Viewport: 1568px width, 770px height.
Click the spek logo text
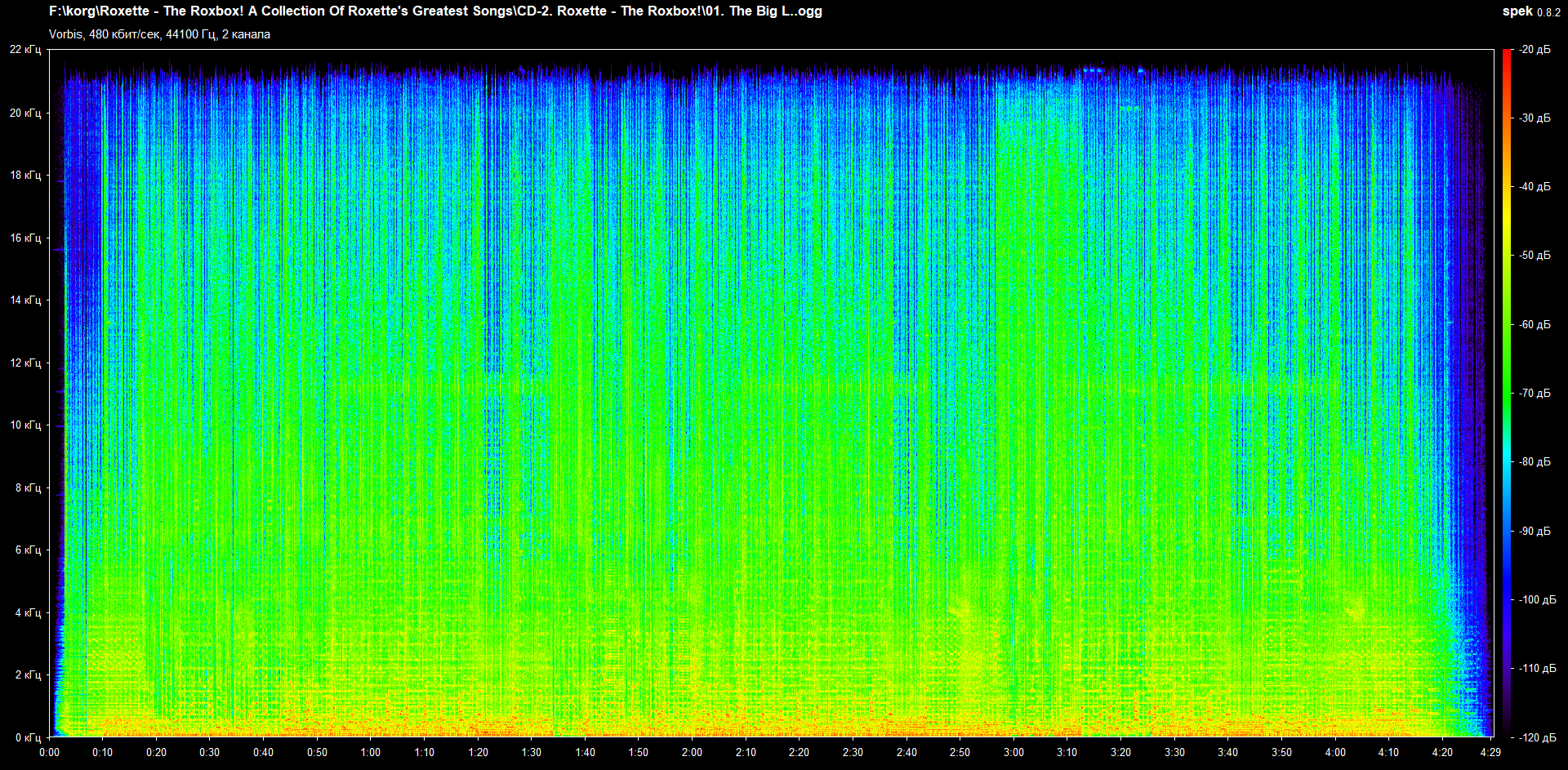pos(1517,11)
